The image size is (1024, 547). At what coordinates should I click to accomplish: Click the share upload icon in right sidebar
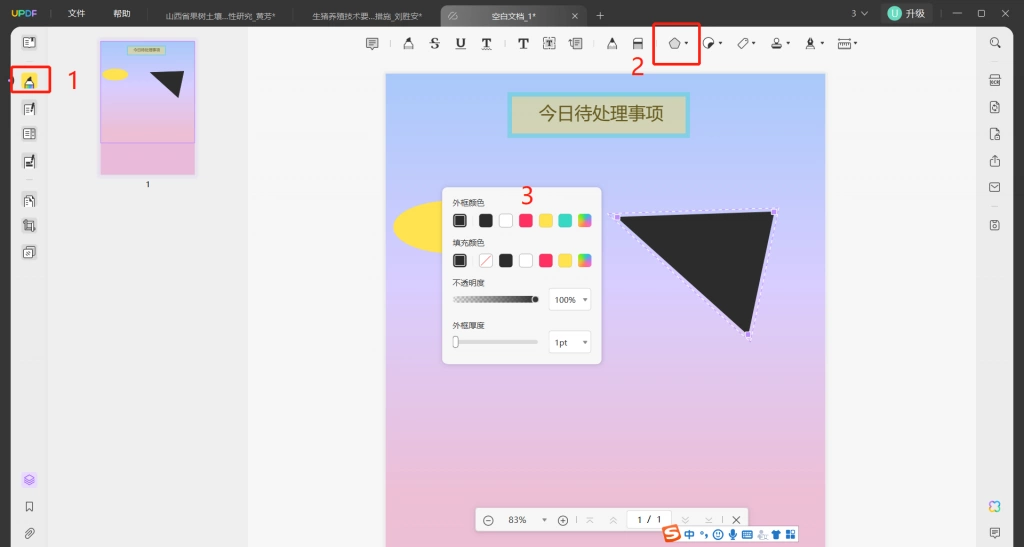pos(995,161)
